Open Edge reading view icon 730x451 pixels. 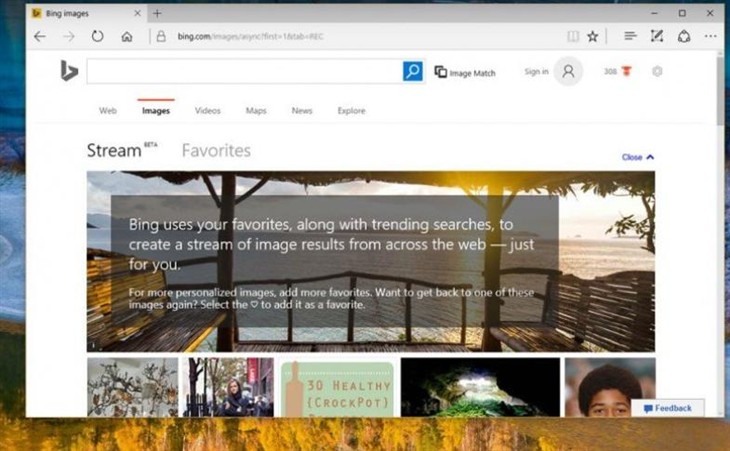coord(573,36)
